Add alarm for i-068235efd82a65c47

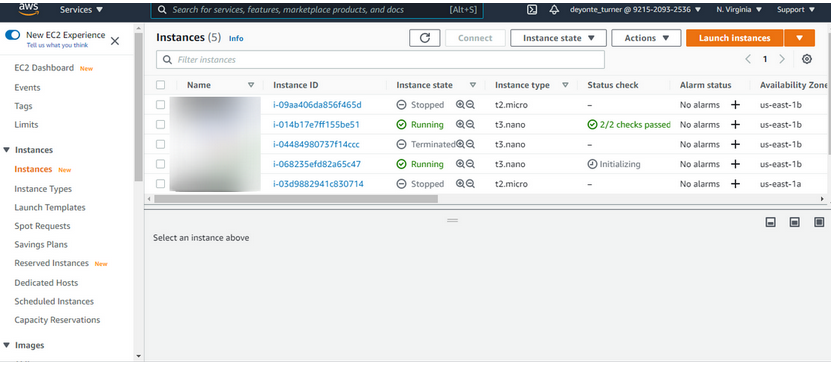(735, 164)
